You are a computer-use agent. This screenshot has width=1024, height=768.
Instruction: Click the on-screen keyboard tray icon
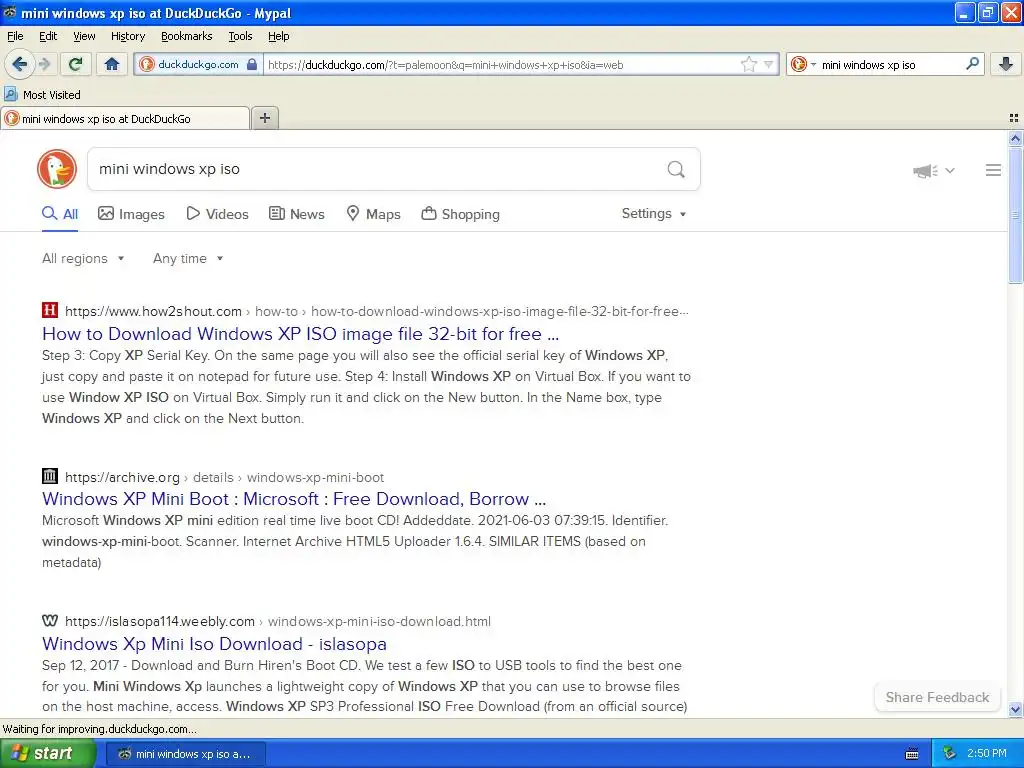coord(912,754)
